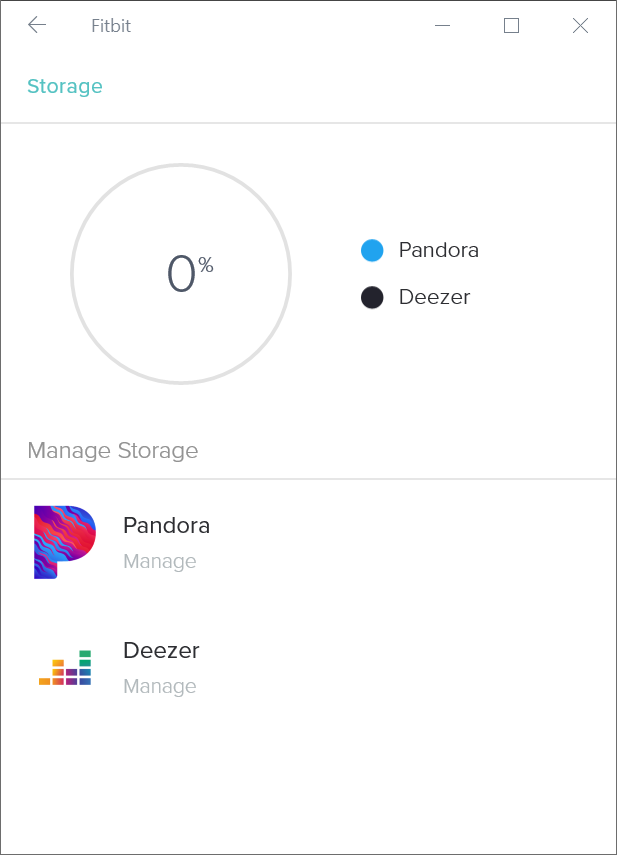
Task: Click Manage under Pandora
Action: click(x=160, y=561)
